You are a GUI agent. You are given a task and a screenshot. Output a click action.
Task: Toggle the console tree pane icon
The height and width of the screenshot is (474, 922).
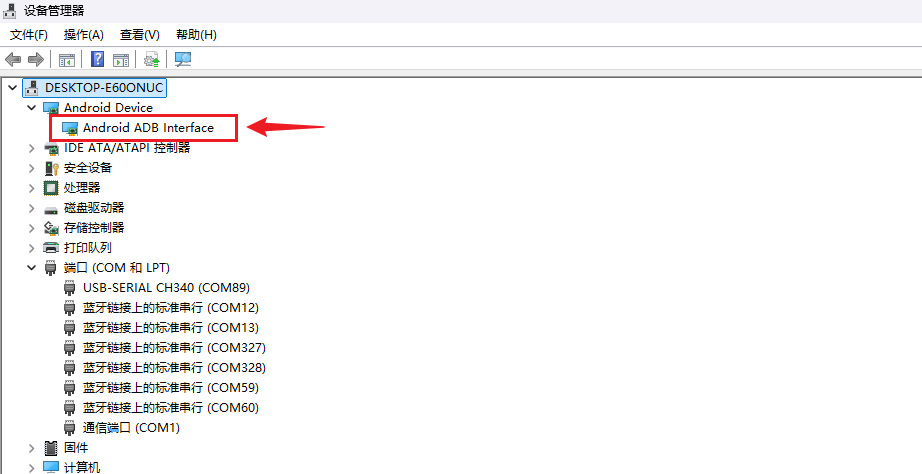(x=67, y=59)
